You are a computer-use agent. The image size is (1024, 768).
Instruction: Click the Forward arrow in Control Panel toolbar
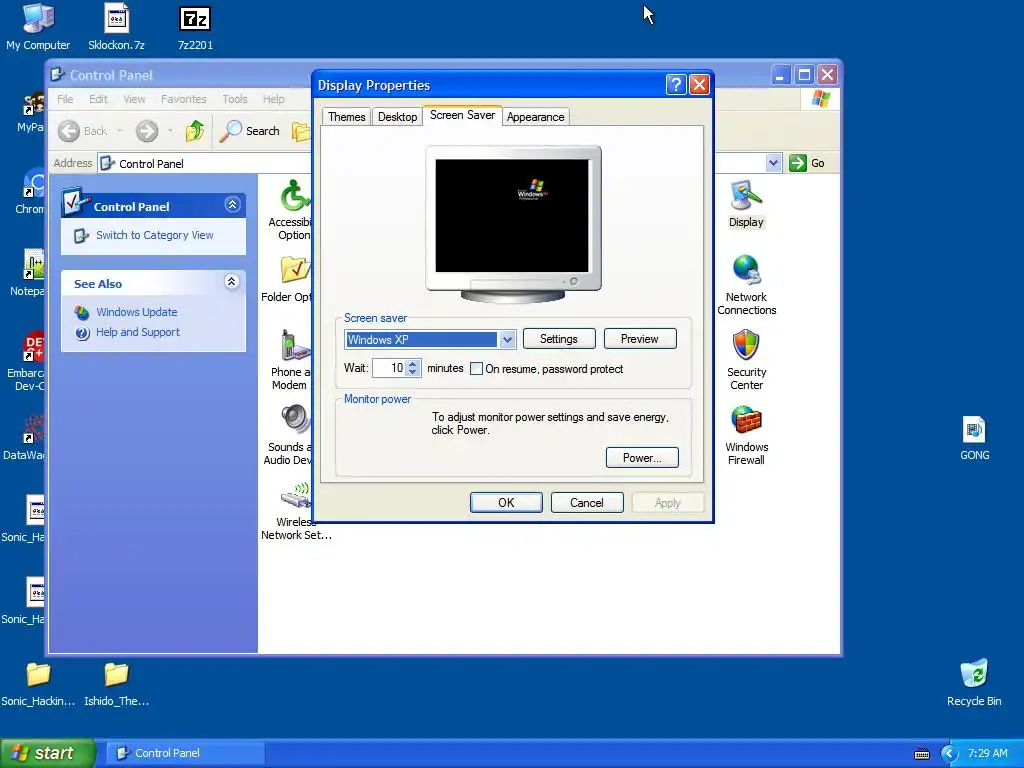pos(147,131)
